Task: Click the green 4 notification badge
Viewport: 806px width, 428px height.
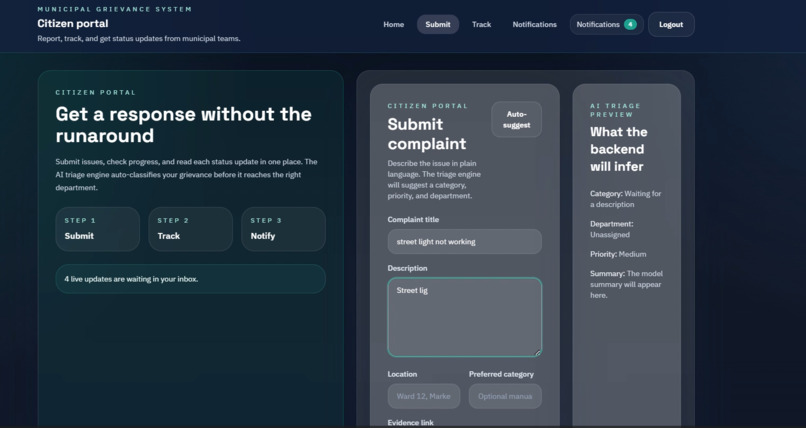Action: [630, 24]
